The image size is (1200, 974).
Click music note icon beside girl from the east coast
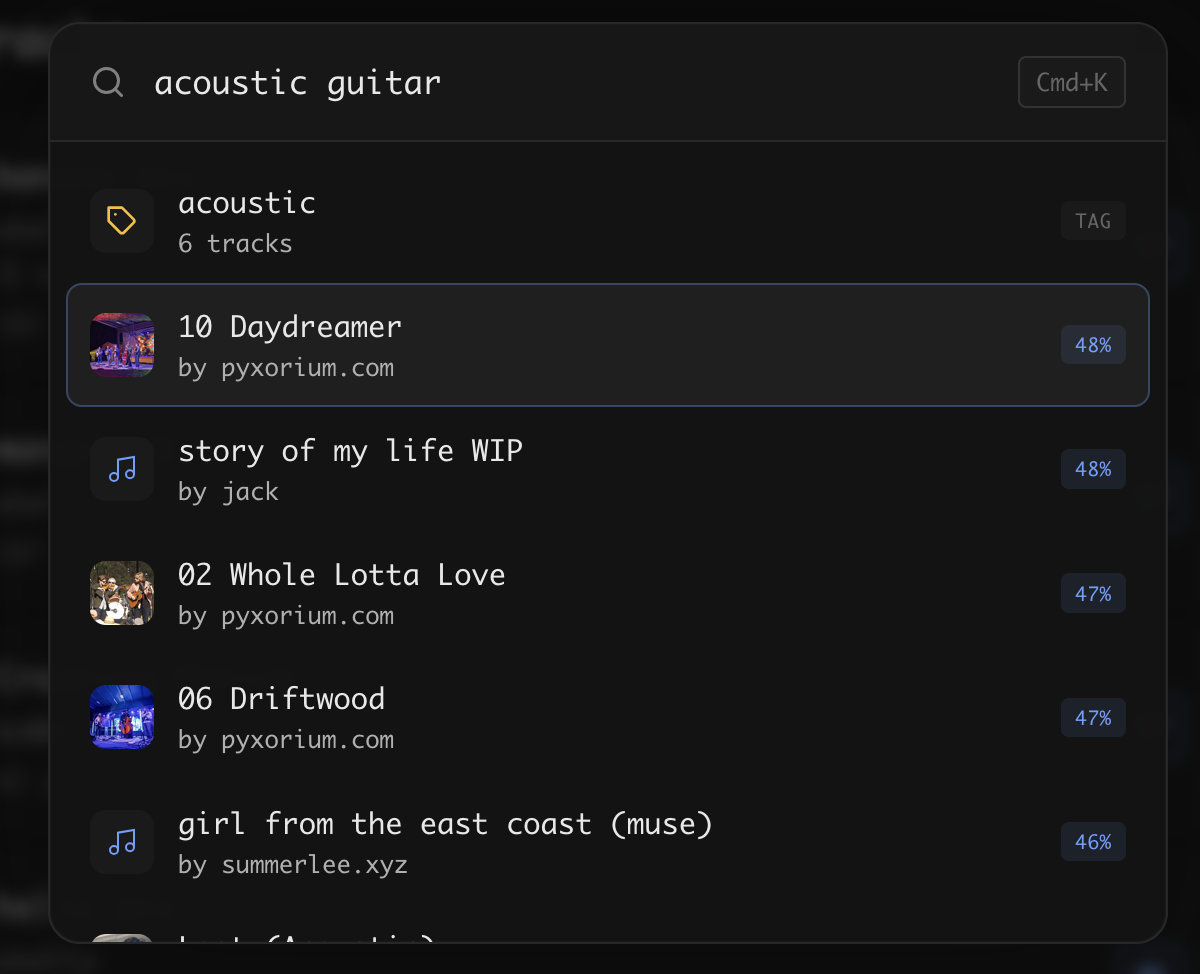[122, 842]
